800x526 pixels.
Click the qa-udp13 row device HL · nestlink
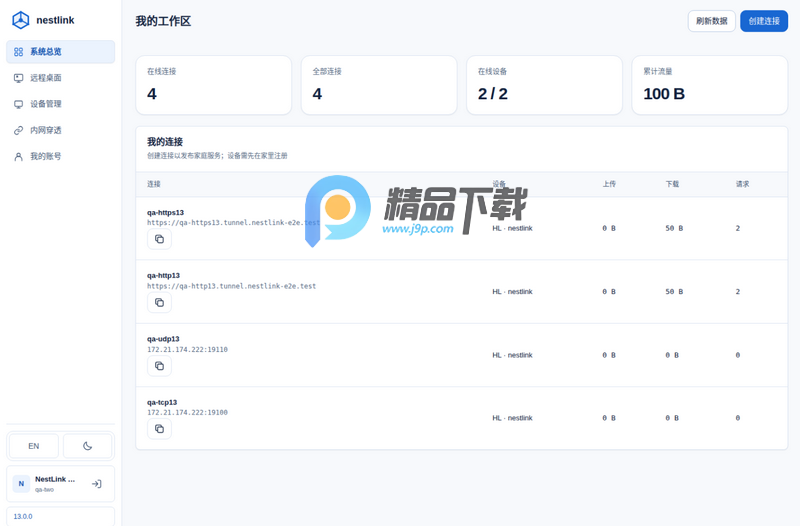click(512, 355)
